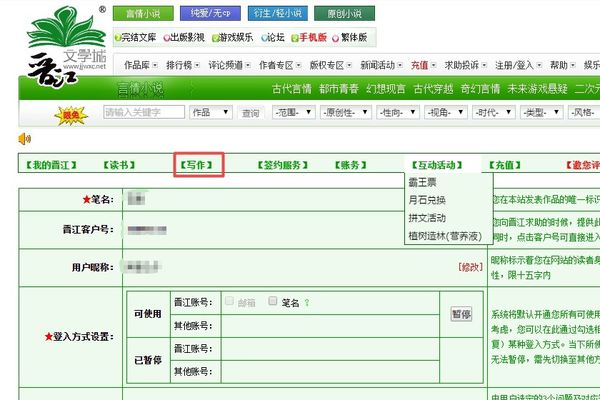Expand the 版权专区 menu
The image size is (600, 400).
click(331, 65)
